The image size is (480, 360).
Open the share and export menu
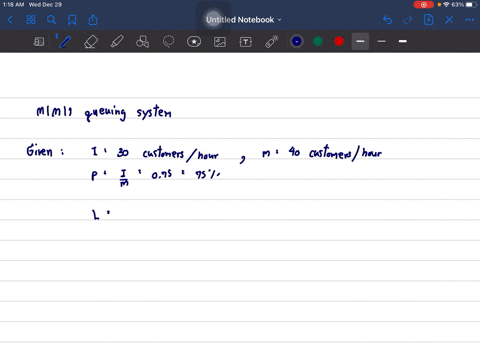point(93,20)
